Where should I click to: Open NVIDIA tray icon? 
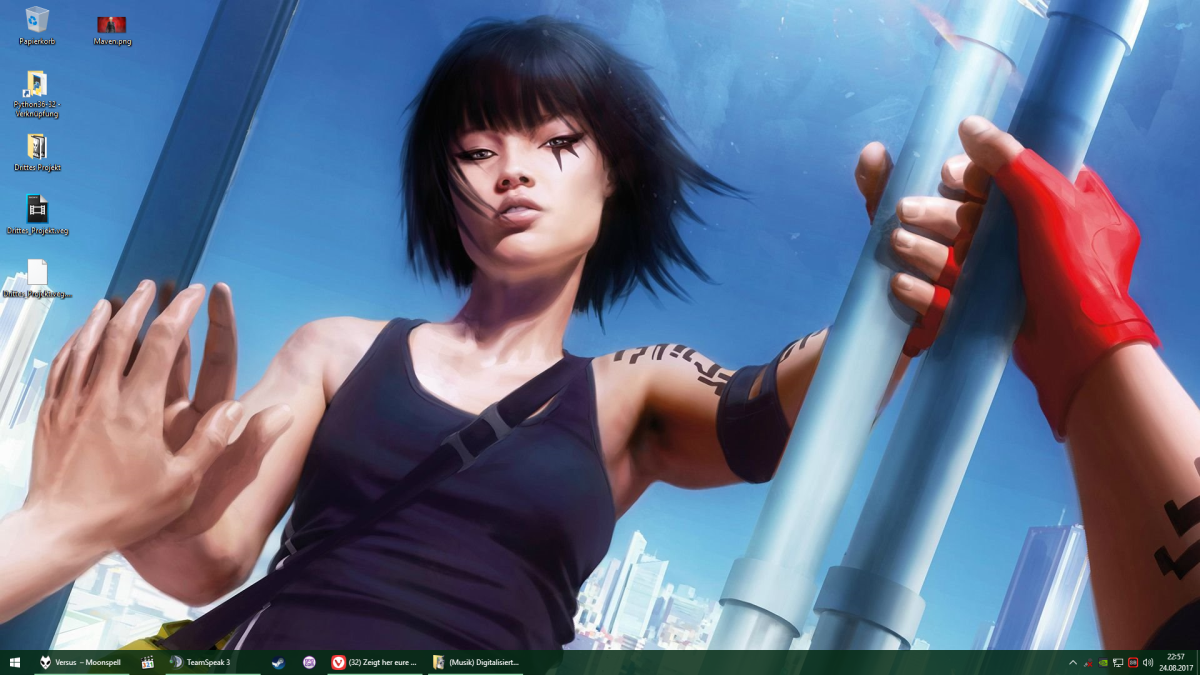(x=1103, y=662)
